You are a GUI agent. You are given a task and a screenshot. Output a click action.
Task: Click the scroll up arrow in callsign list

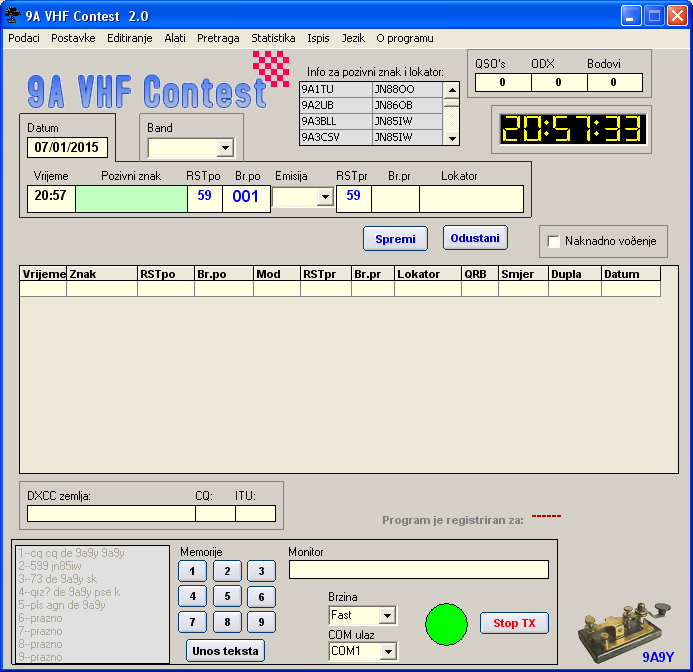pos(451,90)
